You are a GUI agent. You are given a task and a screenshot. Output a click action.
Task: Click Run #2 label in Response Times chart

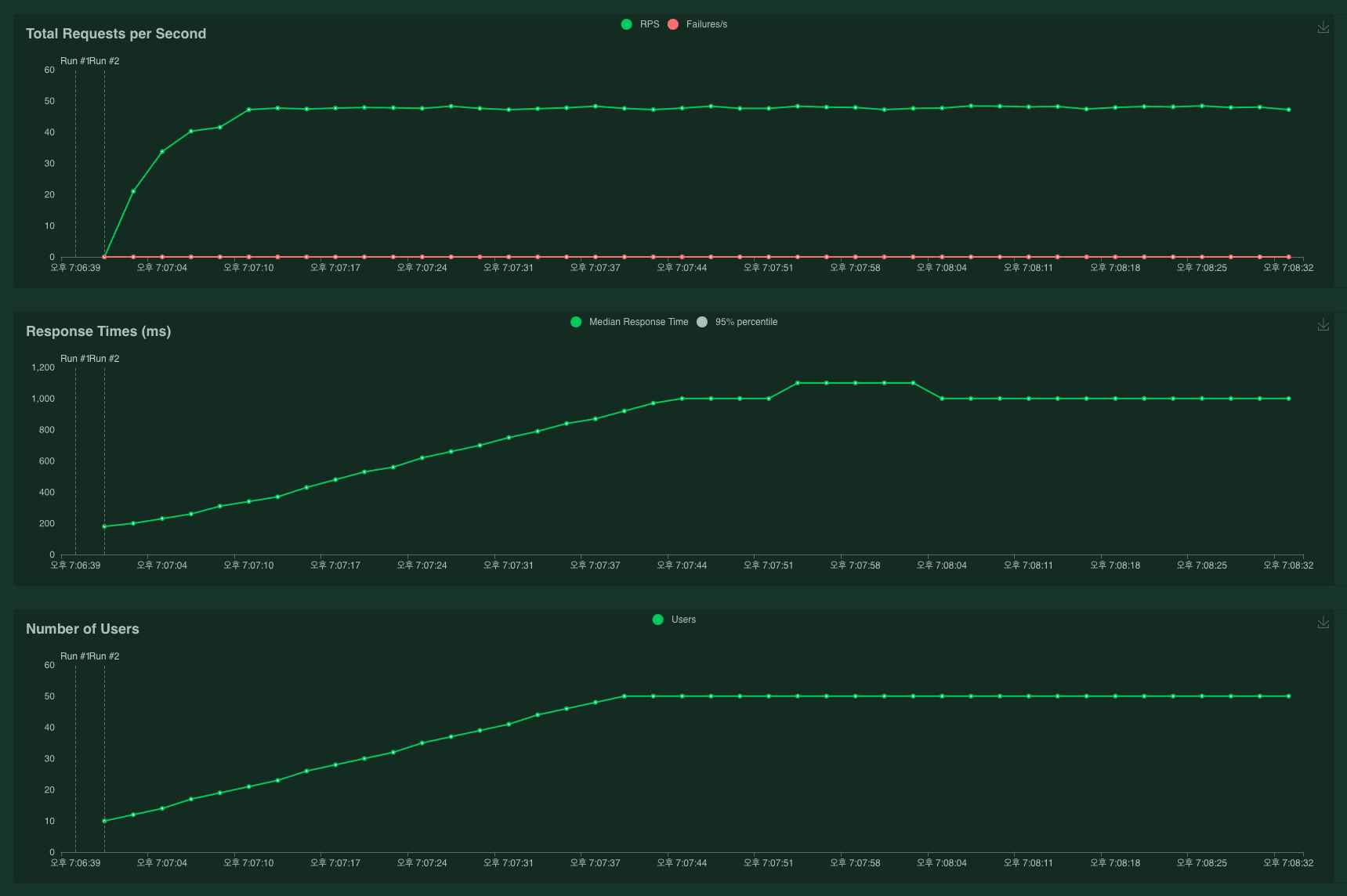(x=105, y=359)
